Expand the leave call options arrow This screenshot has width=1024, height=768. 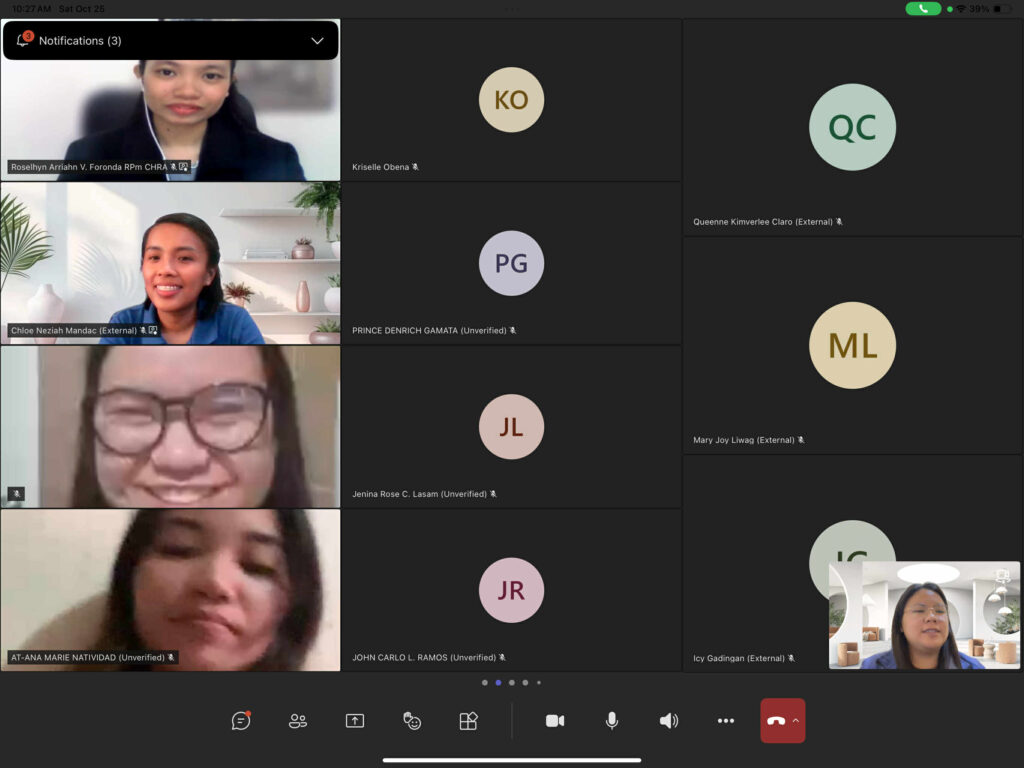796,720
